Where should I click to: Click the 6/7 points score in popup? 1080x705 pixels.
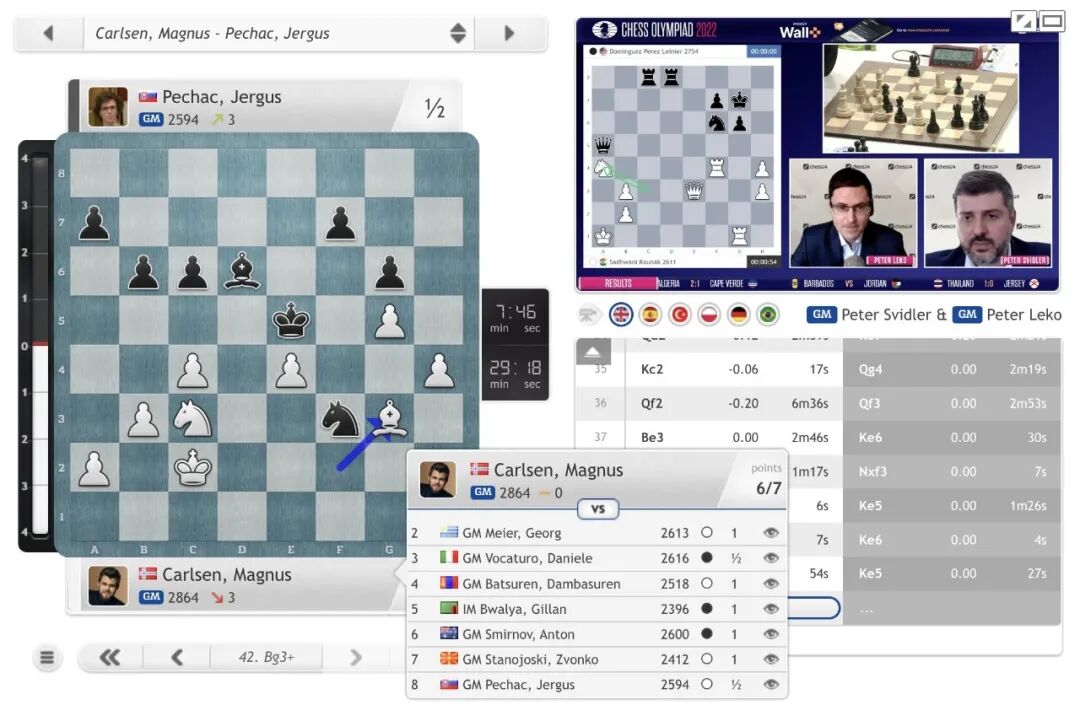coord(769,488)
